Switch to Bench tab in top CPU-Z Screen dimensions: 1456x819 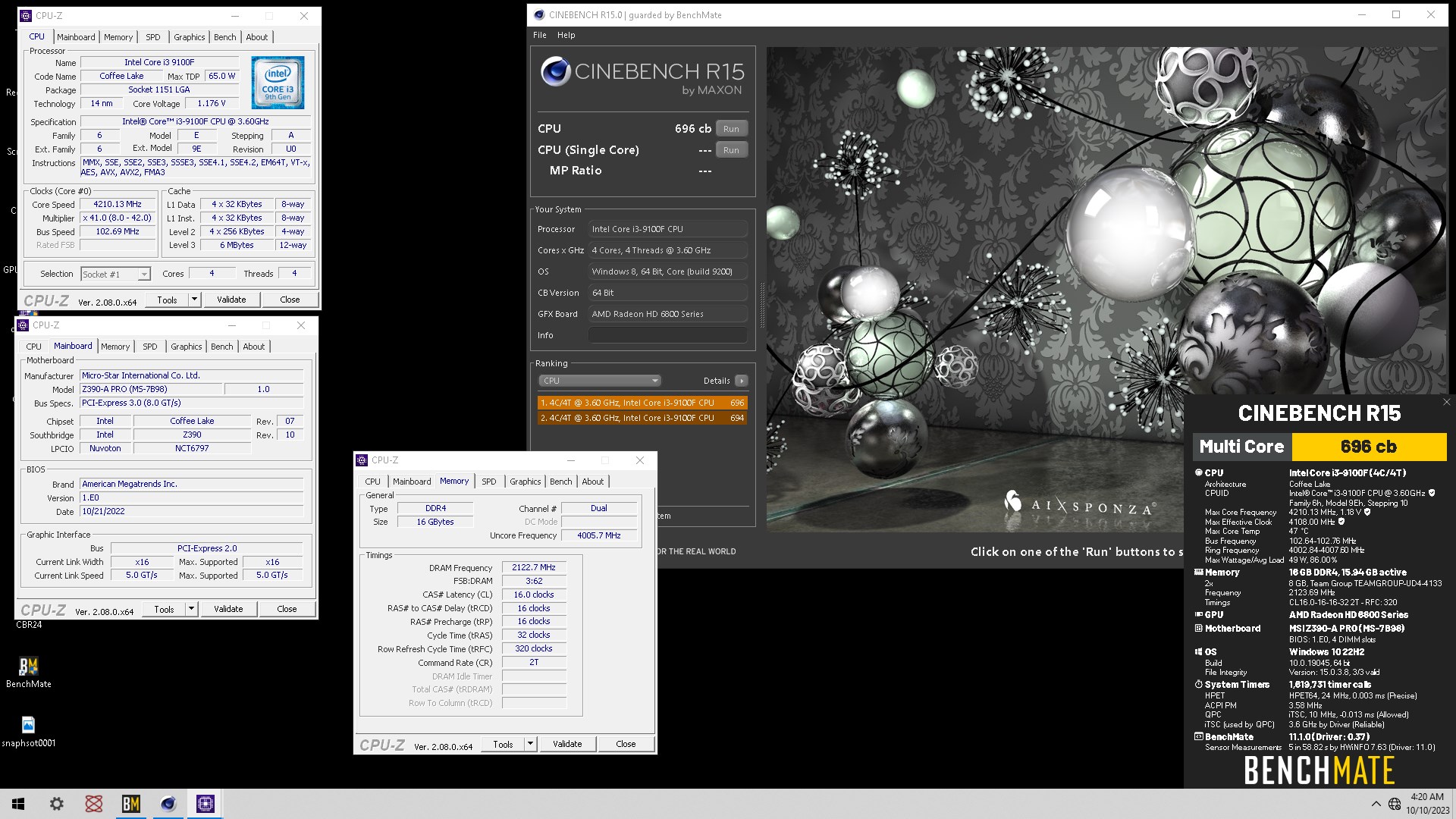tap(224, 37)
